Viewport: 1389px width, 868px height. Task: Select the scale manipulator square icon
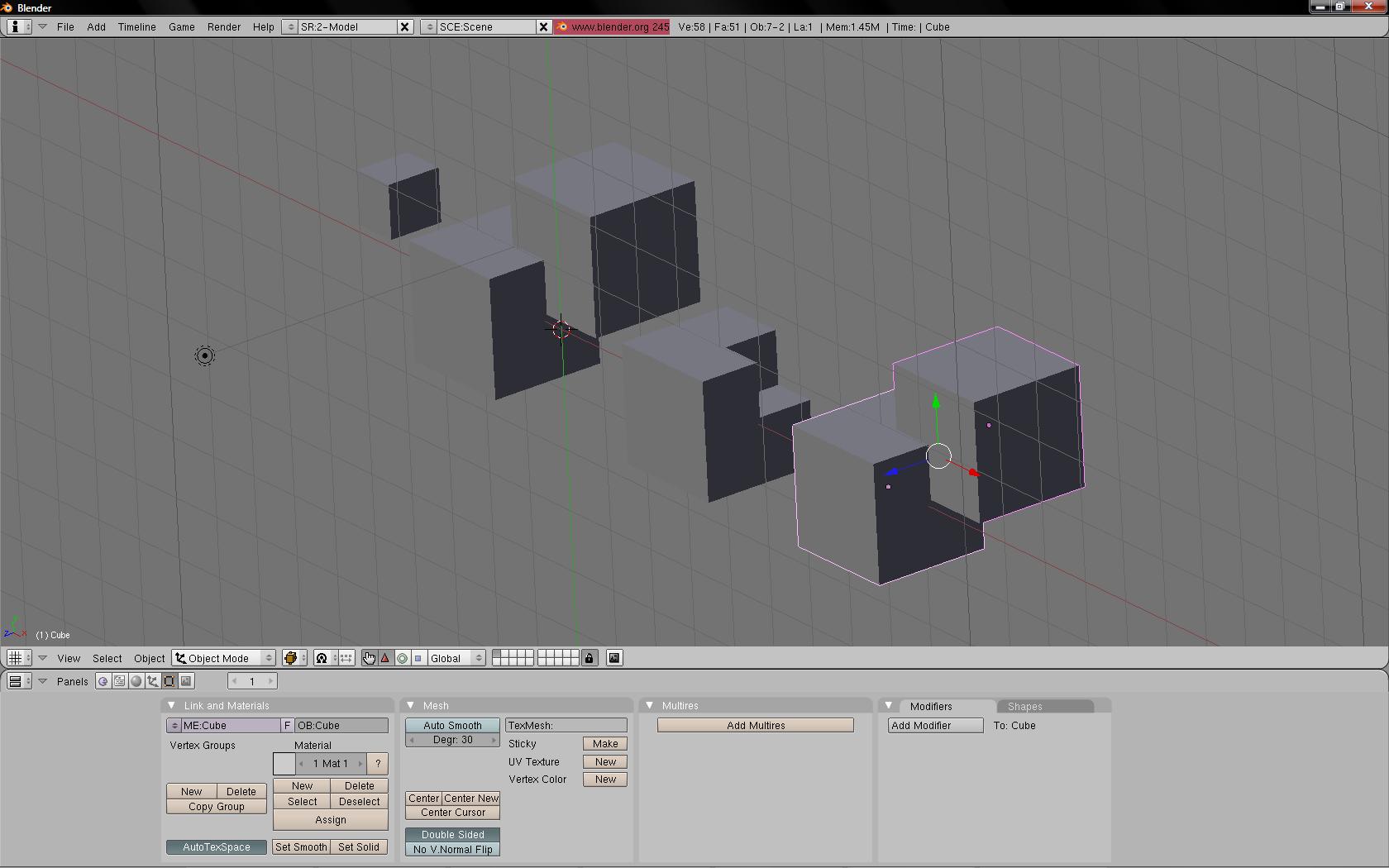click(418, 658)
